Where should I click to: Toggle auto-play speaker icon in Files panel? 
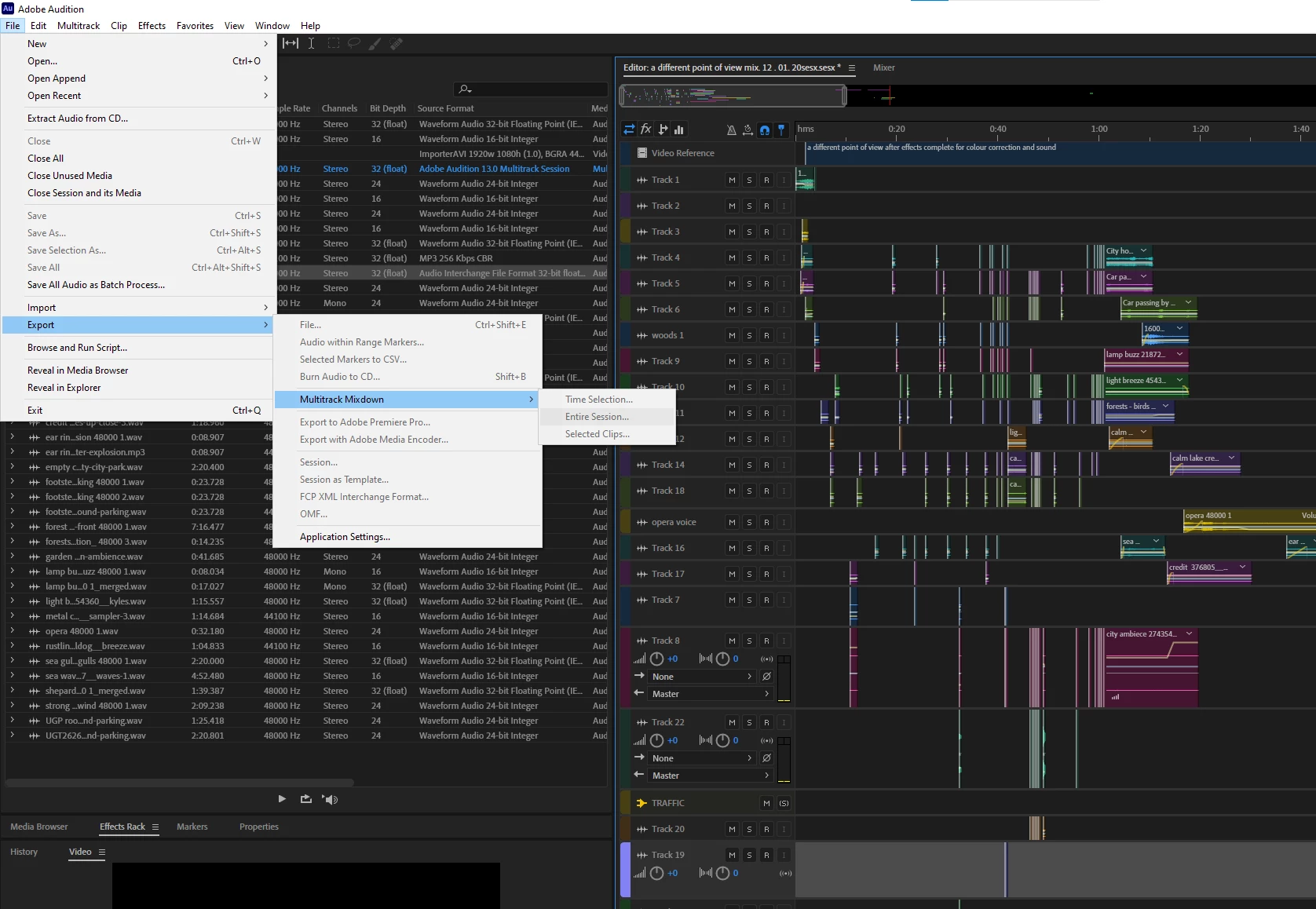[331, 799]
